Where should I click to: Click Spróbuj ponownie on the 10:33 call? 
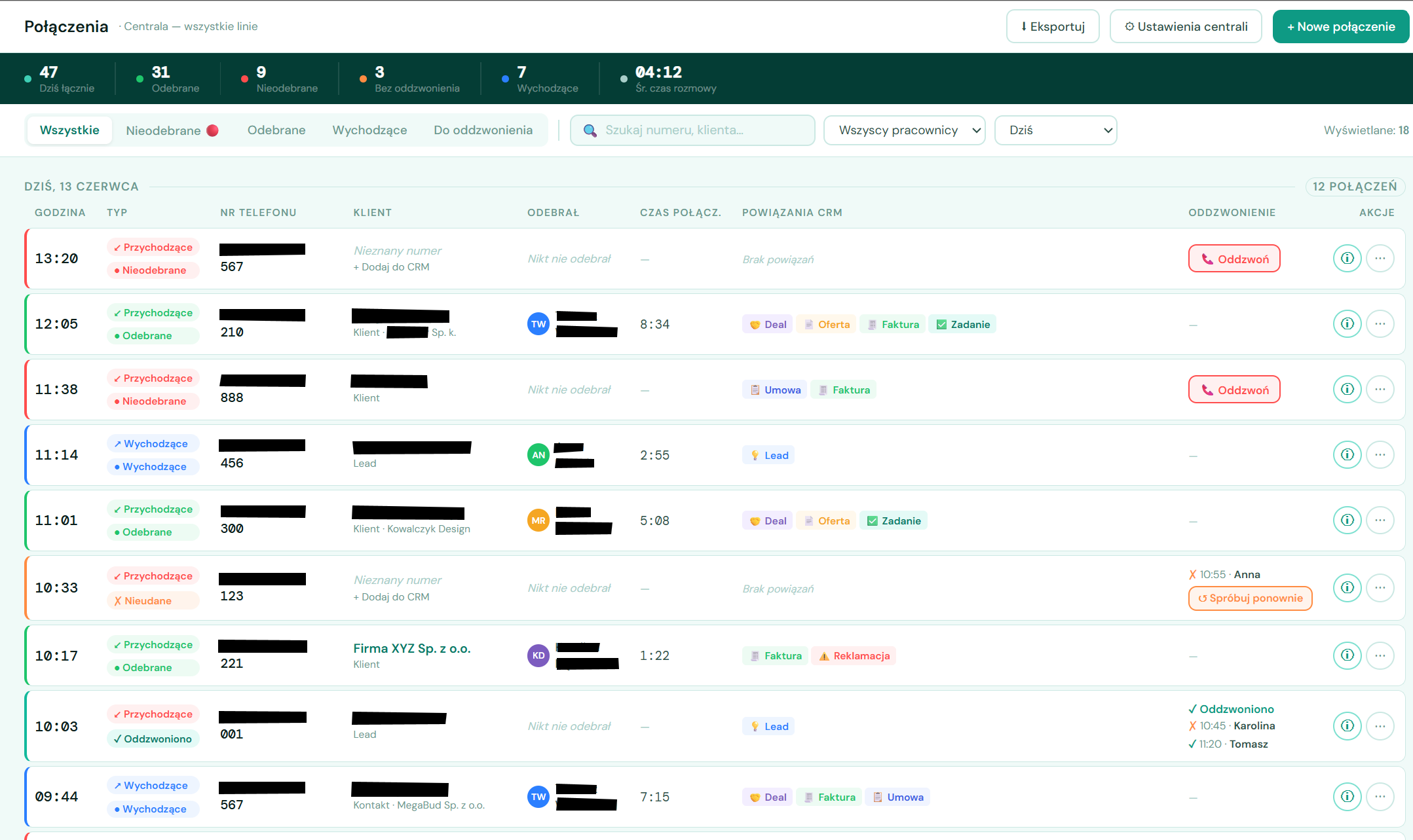1249,598
